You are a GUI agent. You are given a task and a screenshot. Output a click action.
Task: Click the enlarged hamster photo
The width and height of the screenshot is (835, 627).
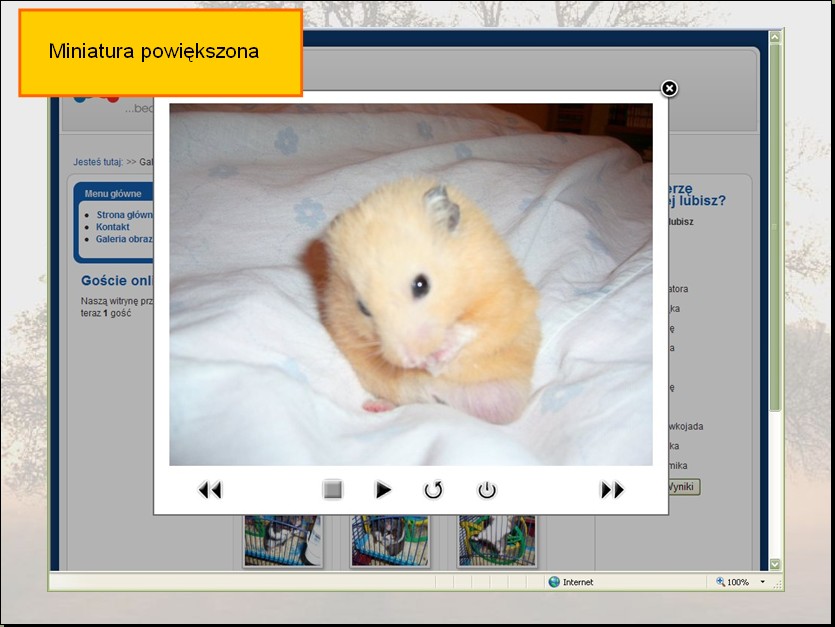410,284
